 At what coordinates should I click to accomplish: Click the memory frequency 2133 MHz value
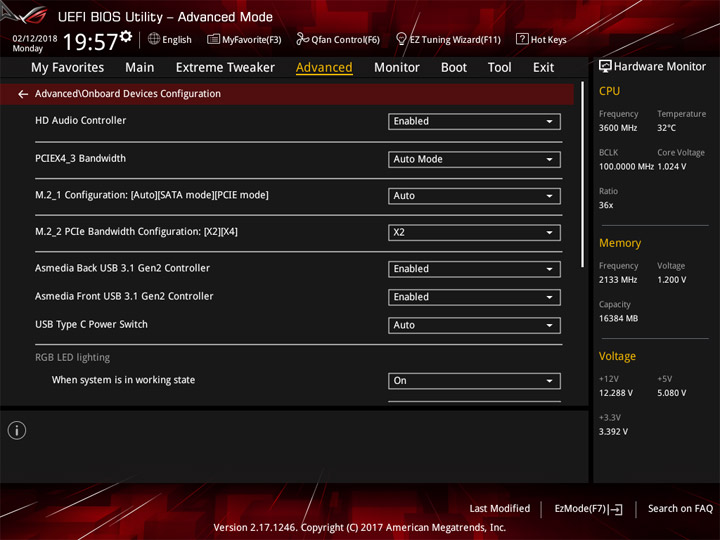tap(618, 280)
